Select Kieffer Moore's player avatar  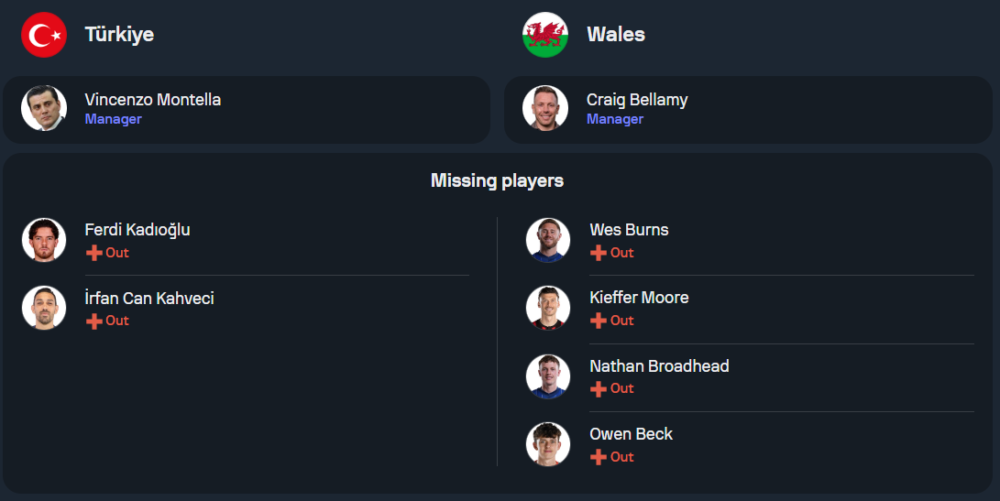tap(548, 308)
